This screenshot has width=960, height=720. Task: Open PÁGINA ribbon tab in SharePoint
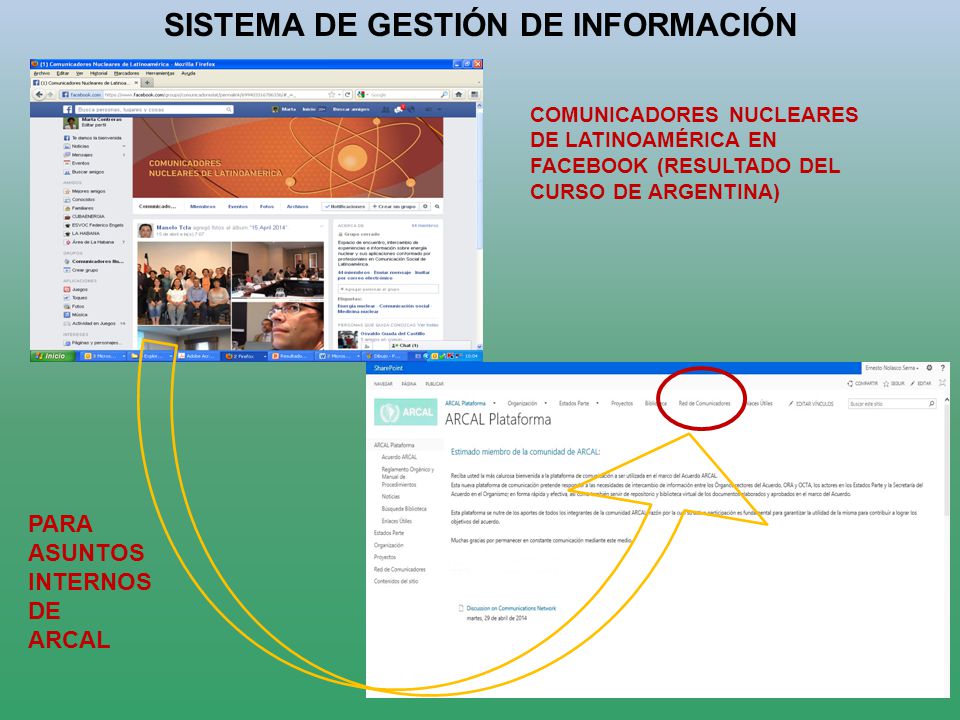pyautogui.click(x=409, y=384)
